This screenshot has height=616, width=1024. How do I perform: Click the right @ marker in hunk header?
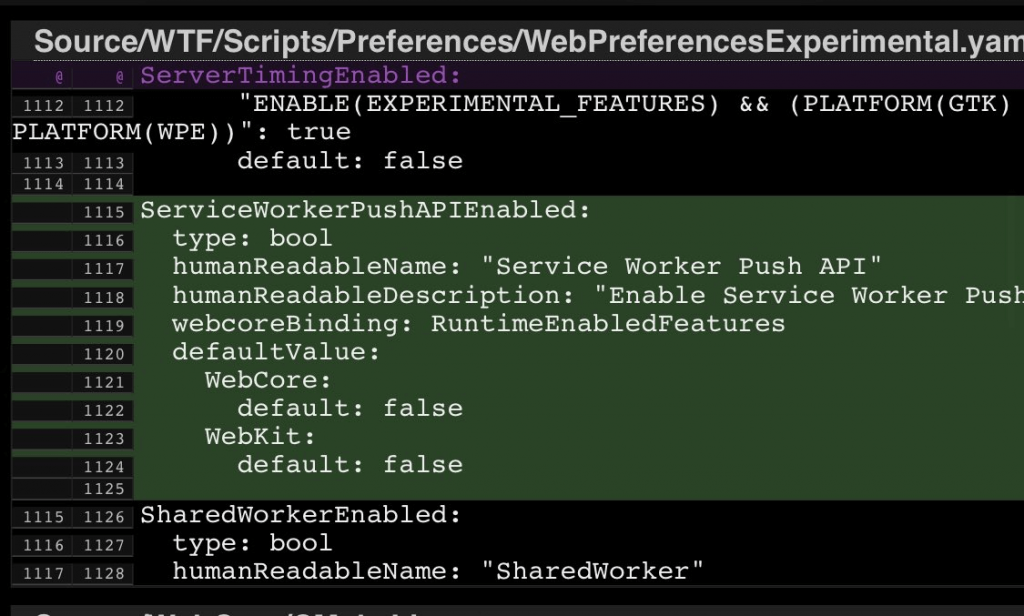[119, 77]
